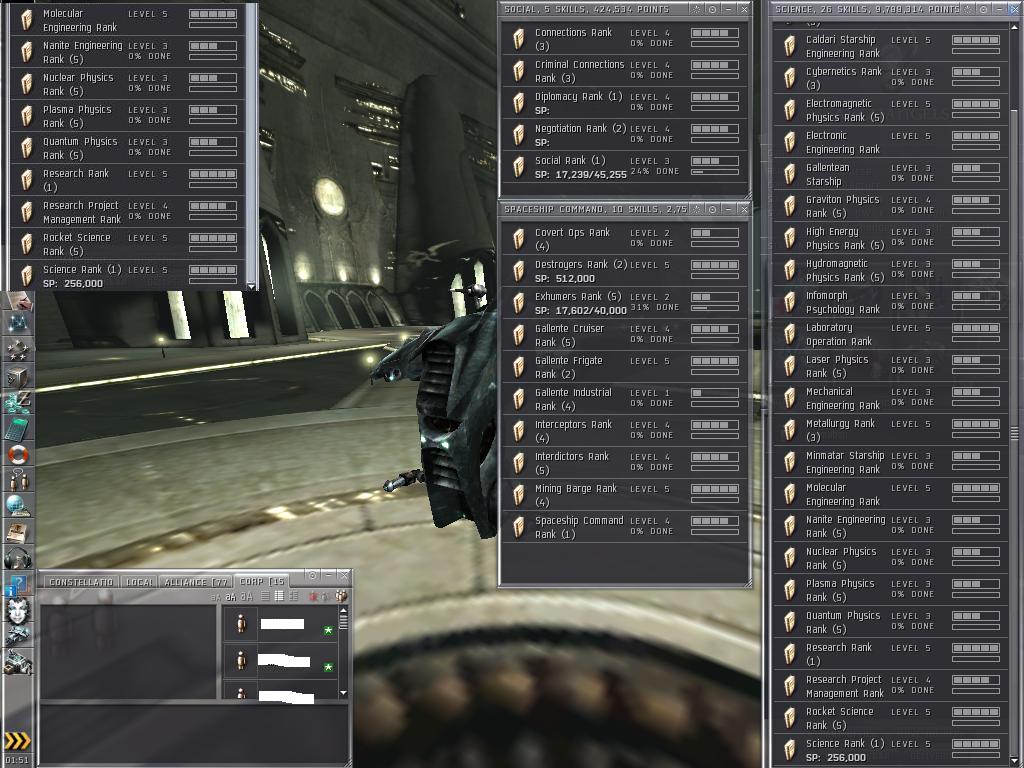Image resolution: width=1024 pixels, height=768 pixels.
Task: Click the red icon in chat toolbar
Action: coord(313,596)
